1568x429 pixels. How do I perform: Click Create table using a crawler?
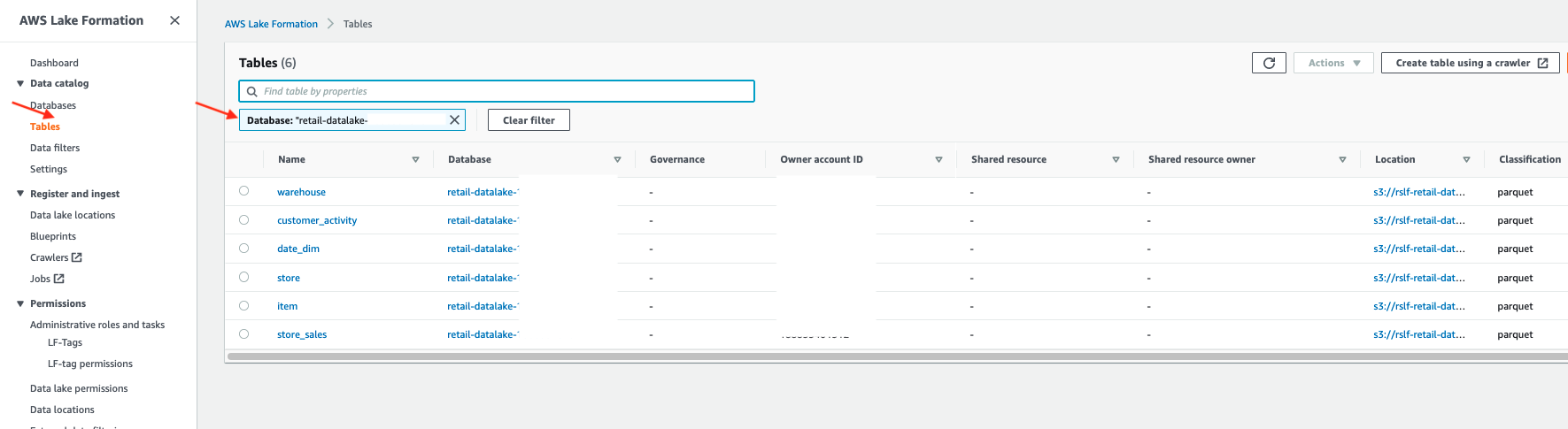click(x=1470, y=63)
